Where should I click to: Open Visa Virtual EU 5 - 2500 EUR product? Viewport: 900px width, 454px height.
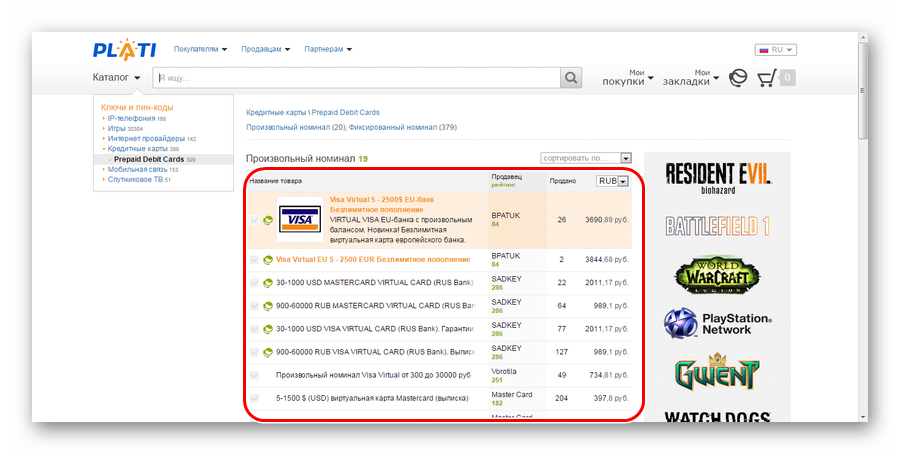373,260
